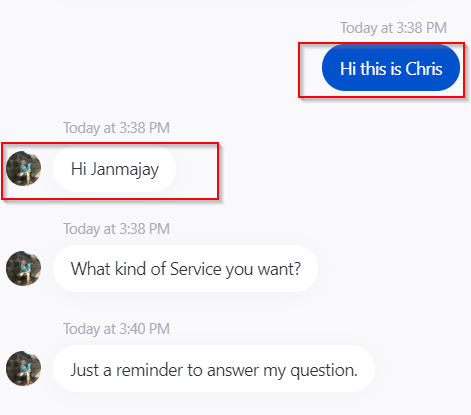This screenshot has height=415, width=471.
Task: Click the 'Hi Janmajay' message bubble
Action: pos(114,169)
